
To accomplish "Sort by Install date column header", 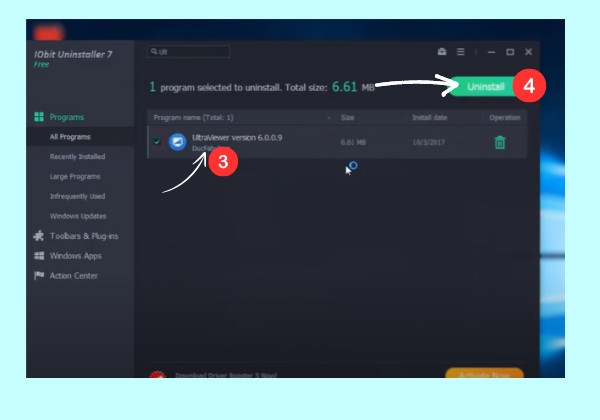I will (429, 117).
